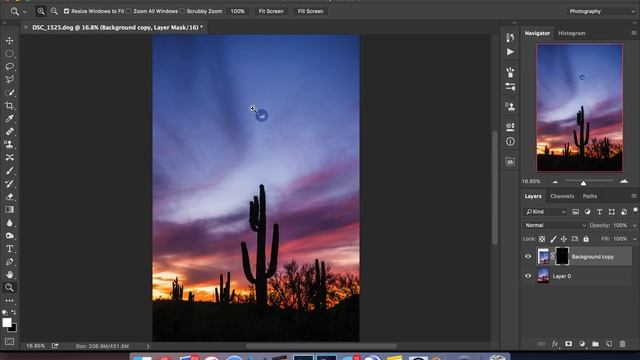
Task: Toggle filter for pixel layers
Action: [x=576, y=212]
